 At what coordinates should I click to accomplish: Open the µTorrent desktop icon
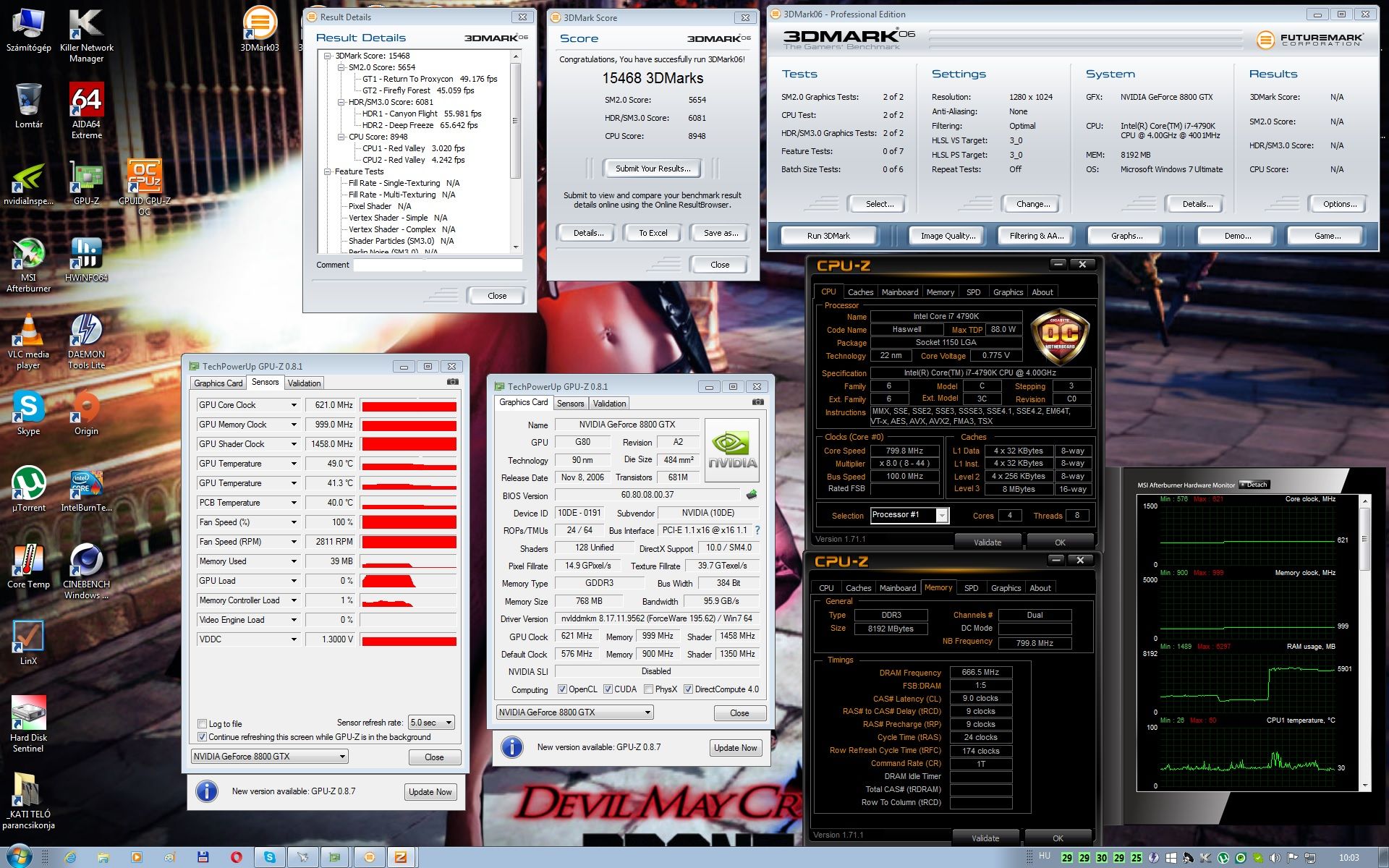[28, 490]
